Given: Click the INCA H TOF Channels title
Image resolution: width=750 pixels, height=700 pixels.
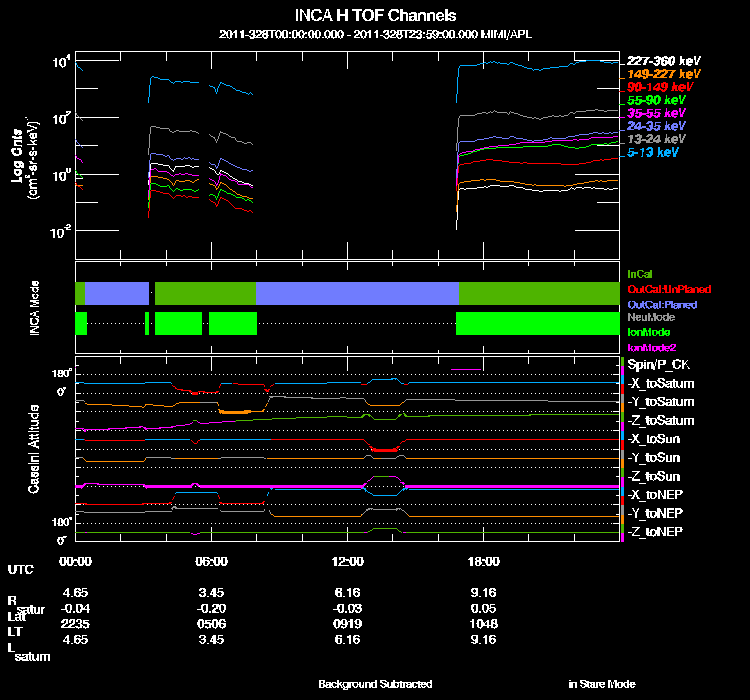Looking at the screenshot, I should coord(375,15).
